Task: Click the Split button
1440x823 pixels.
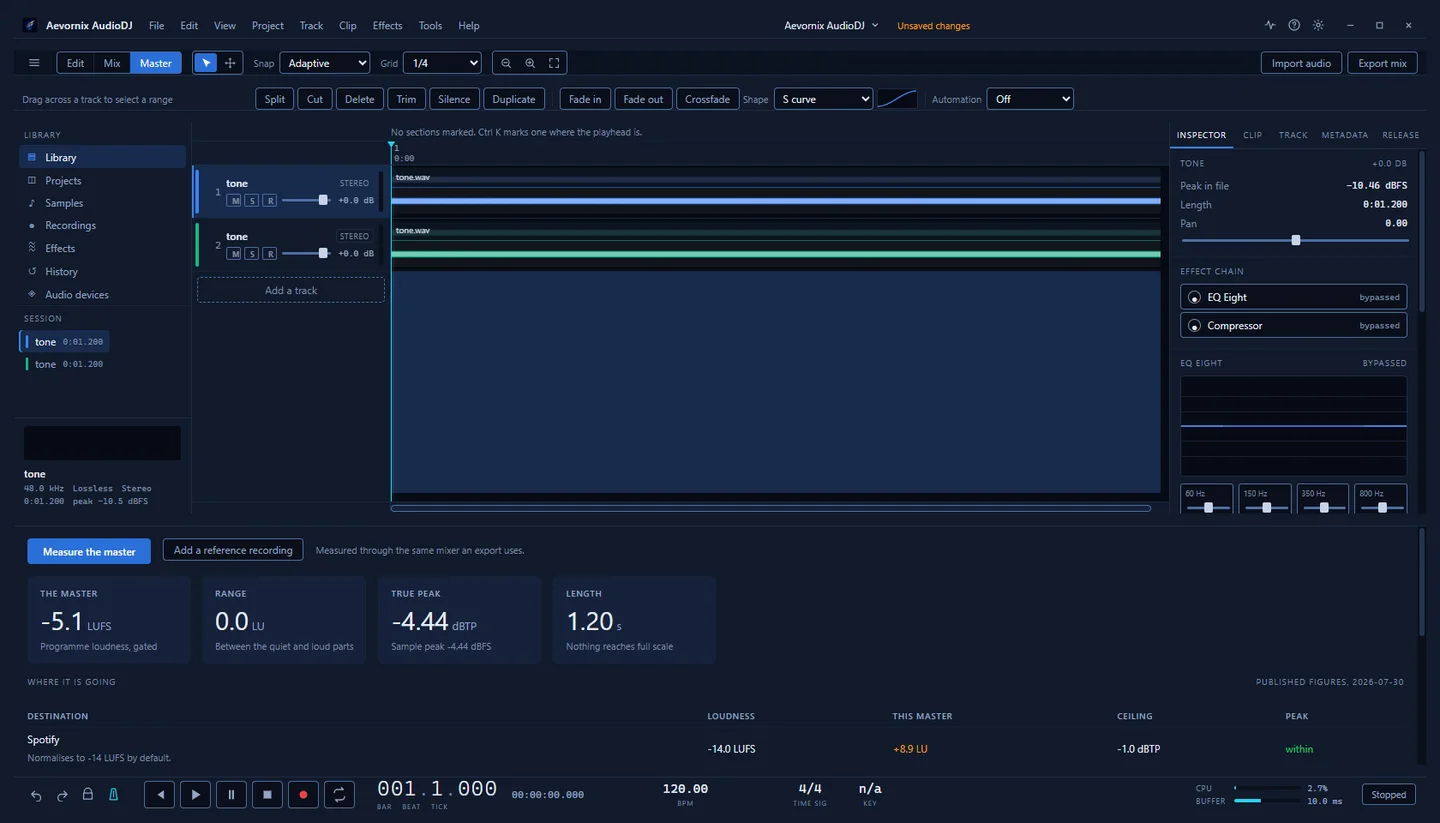Action: pyautogui.click(x=275, y=99)
